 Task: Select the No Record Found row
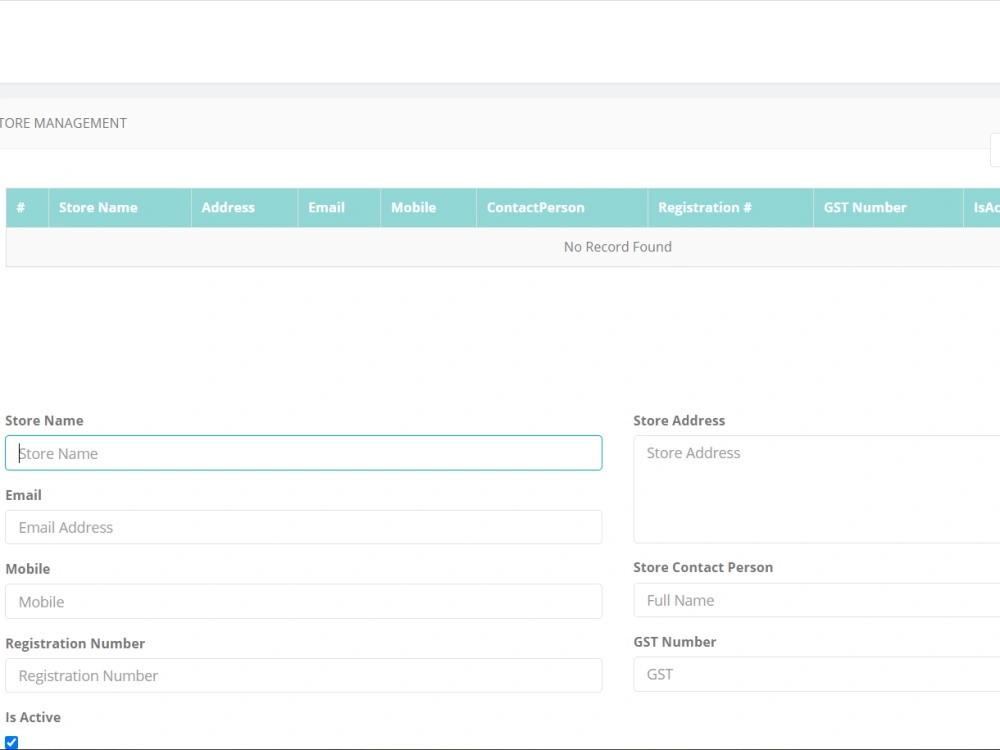[x=617, y=246]
